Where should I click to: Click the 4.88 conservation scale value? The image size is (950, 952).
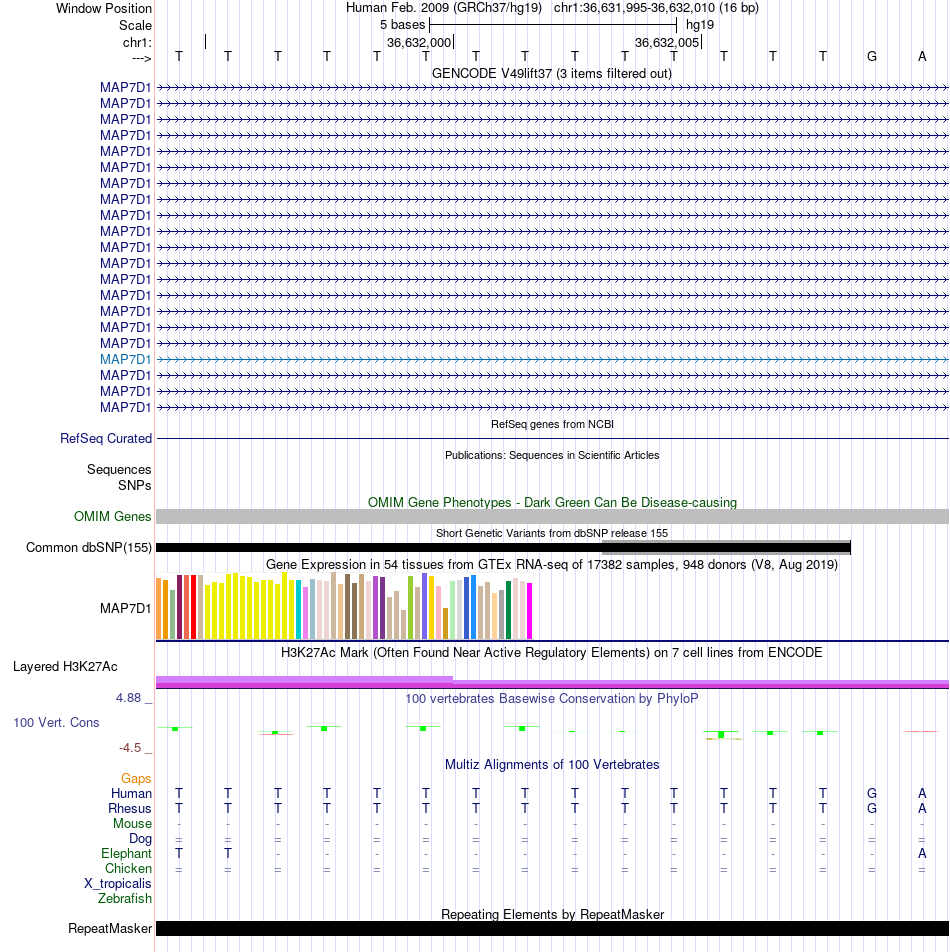tap(129, 698)
